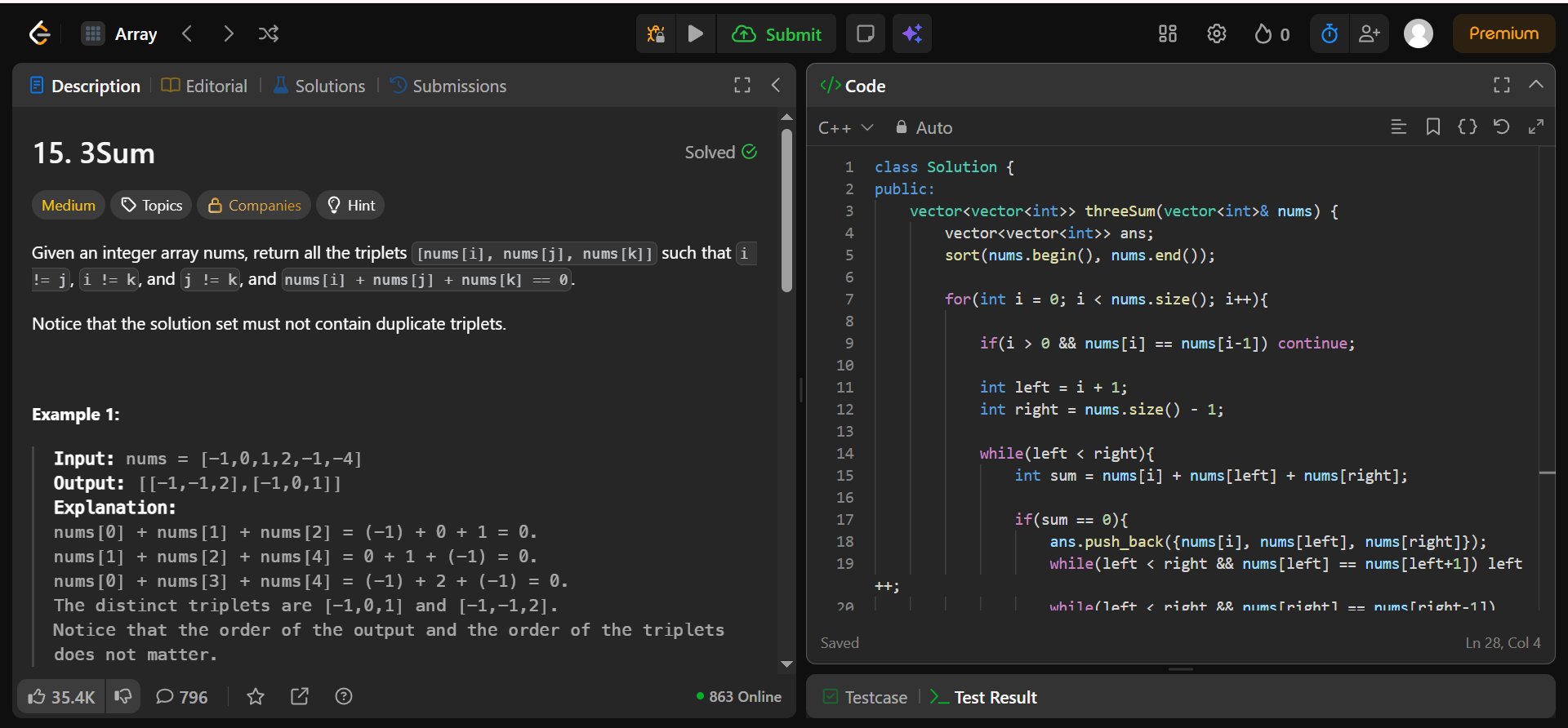The image size is (1568, 728).
Task: Run the code with play button
Action: (x=696, y=33)
